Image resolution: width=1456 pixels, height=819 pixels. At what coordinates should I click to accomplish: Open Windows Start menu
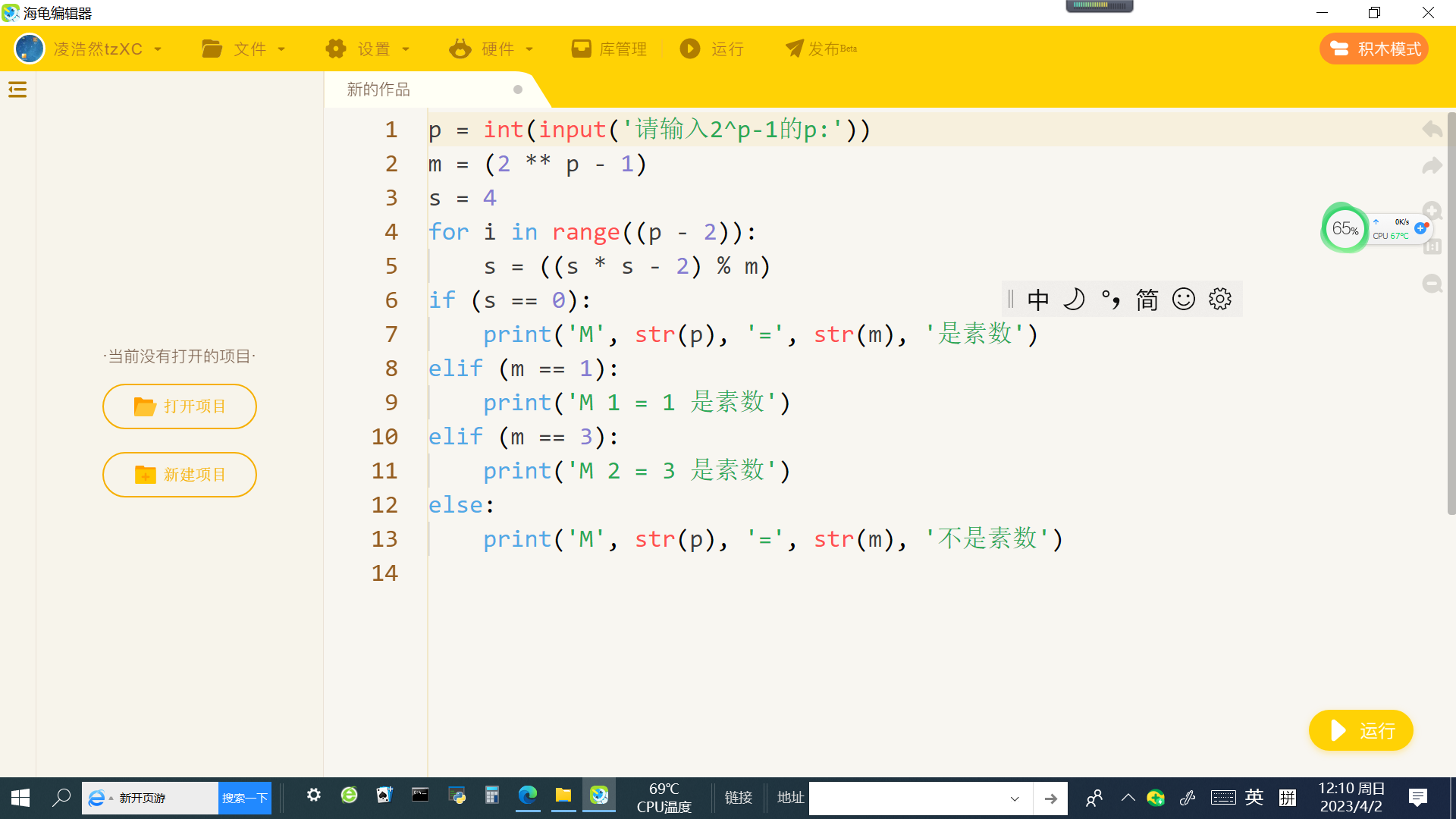click(x=20, y=798)
